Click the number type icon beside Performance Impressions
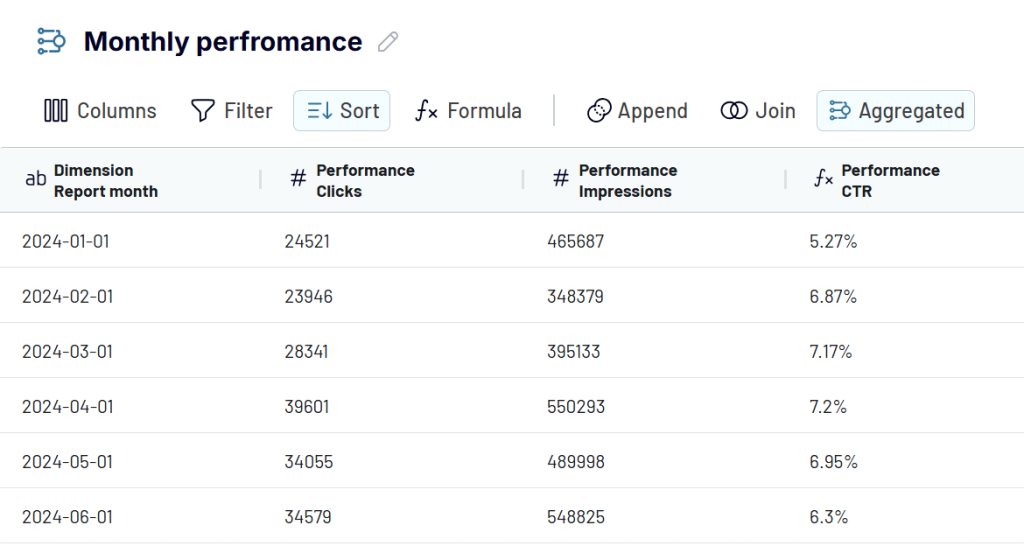This screenshot has height=546, width=1024. click(561, 178)
